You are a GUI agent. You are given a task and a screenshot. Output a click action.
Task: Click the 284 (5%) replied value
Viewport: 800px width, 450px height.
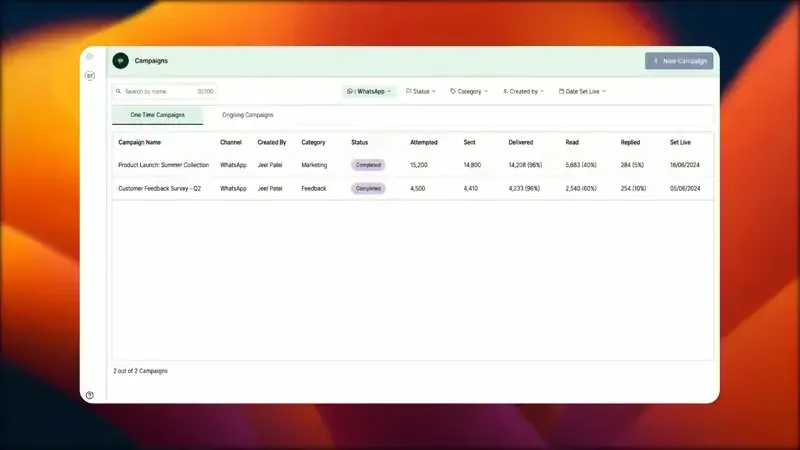pyautogui.click(x=632, y=165)
